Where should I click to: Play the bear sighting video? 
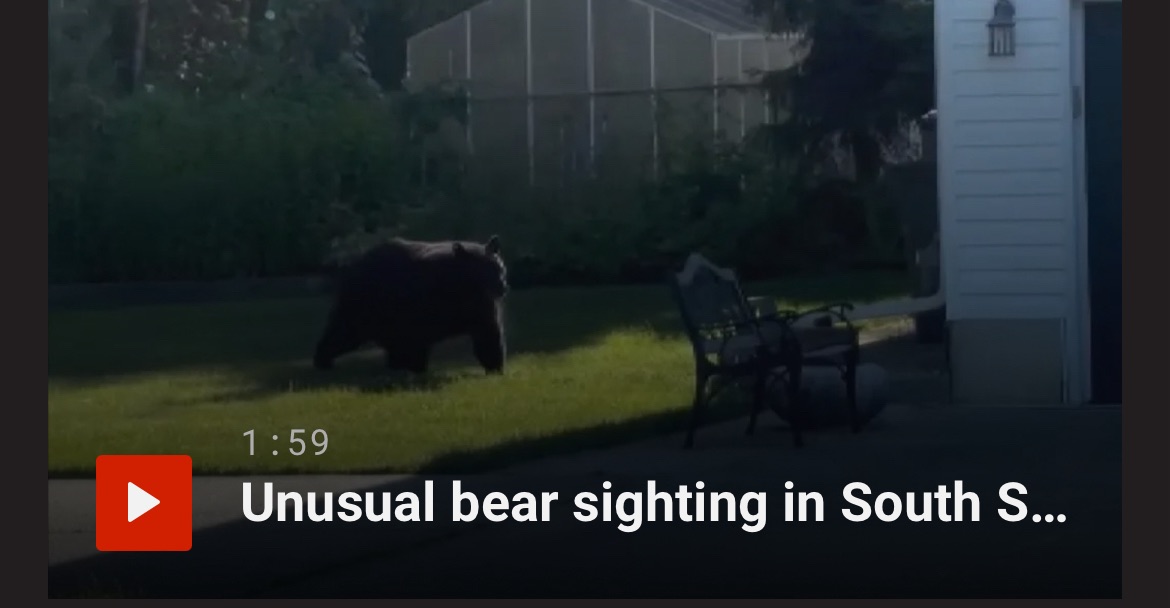[x=143, y=503]
